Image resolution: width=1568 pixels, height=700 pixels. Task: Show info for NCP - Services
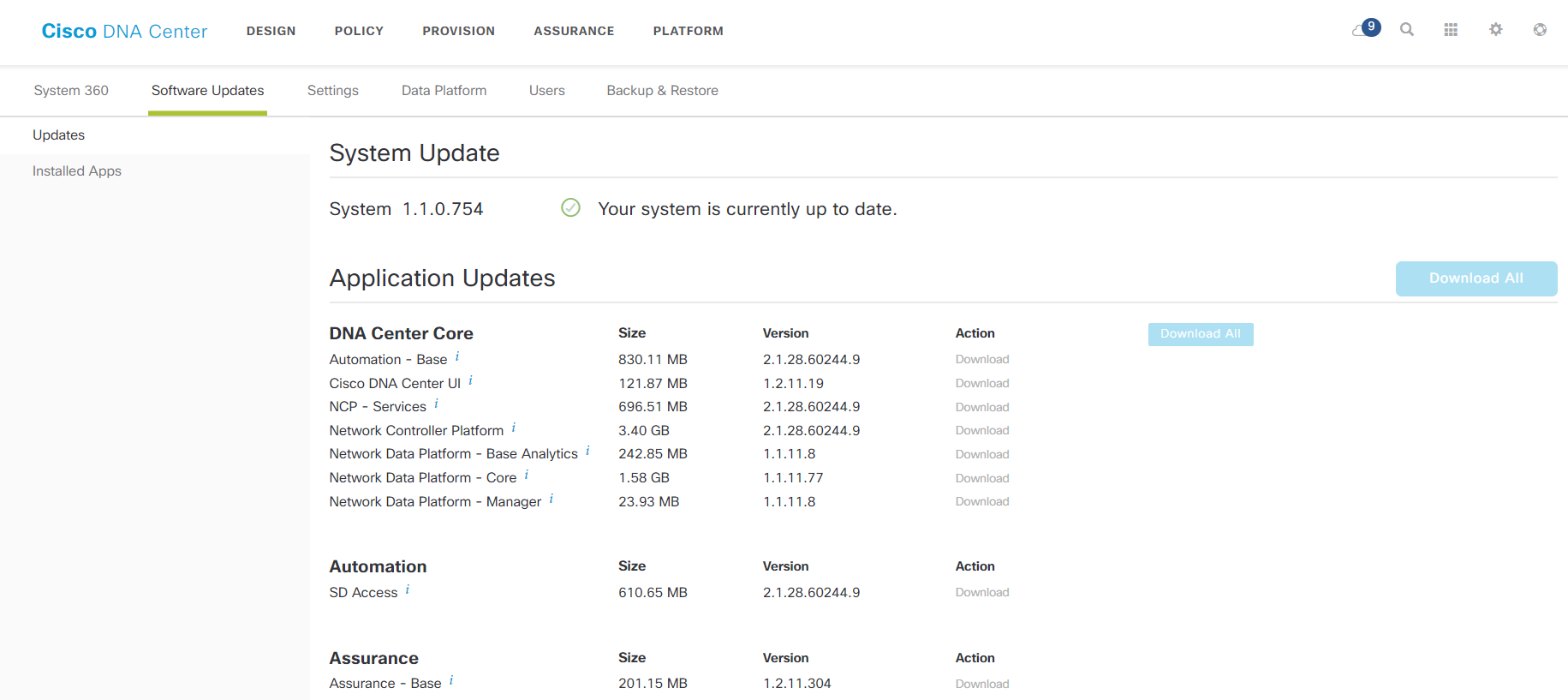tap(437, 404)
